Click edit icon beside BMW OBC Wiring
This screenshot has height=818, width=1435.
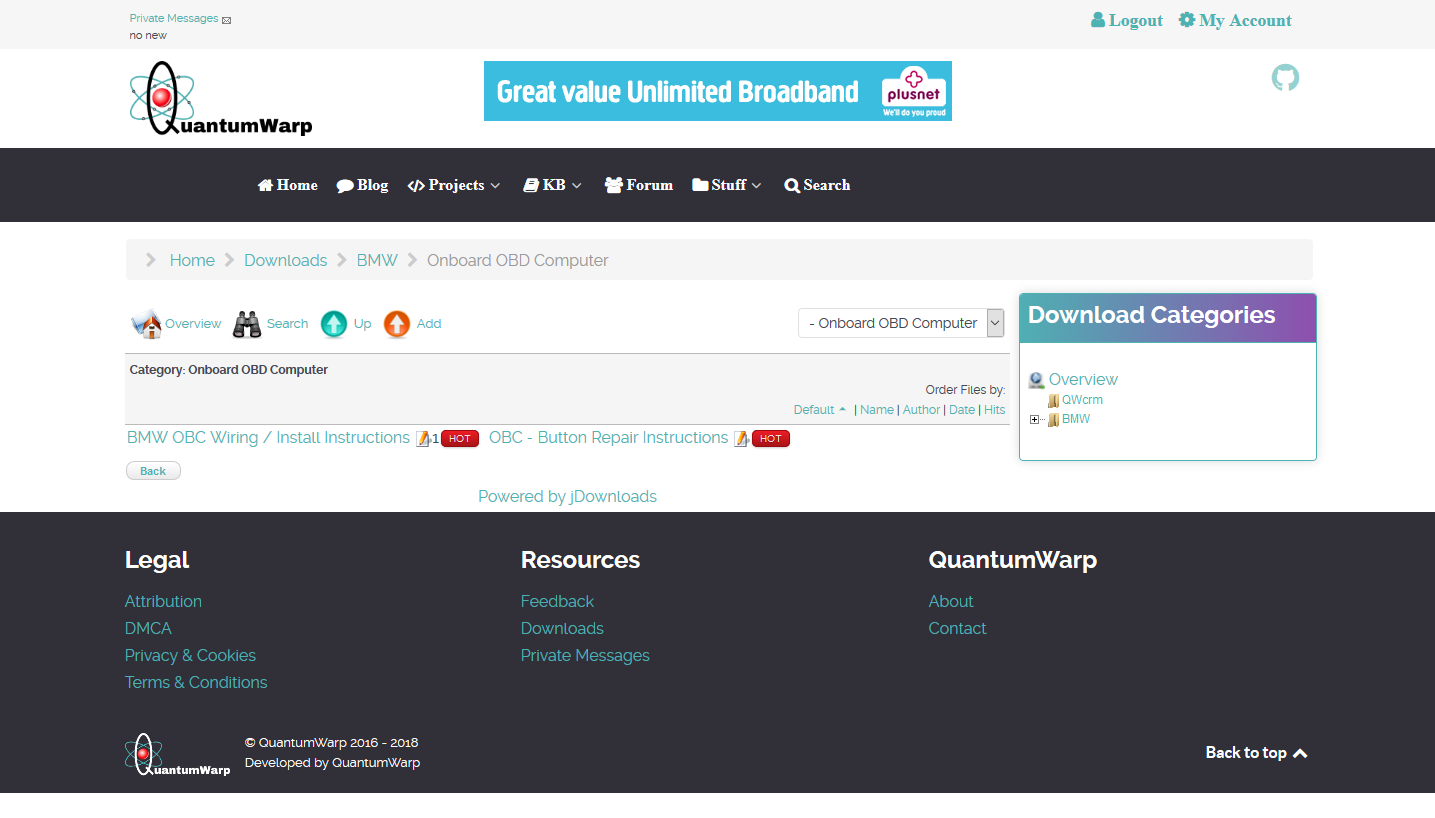[x=423, y=439]
